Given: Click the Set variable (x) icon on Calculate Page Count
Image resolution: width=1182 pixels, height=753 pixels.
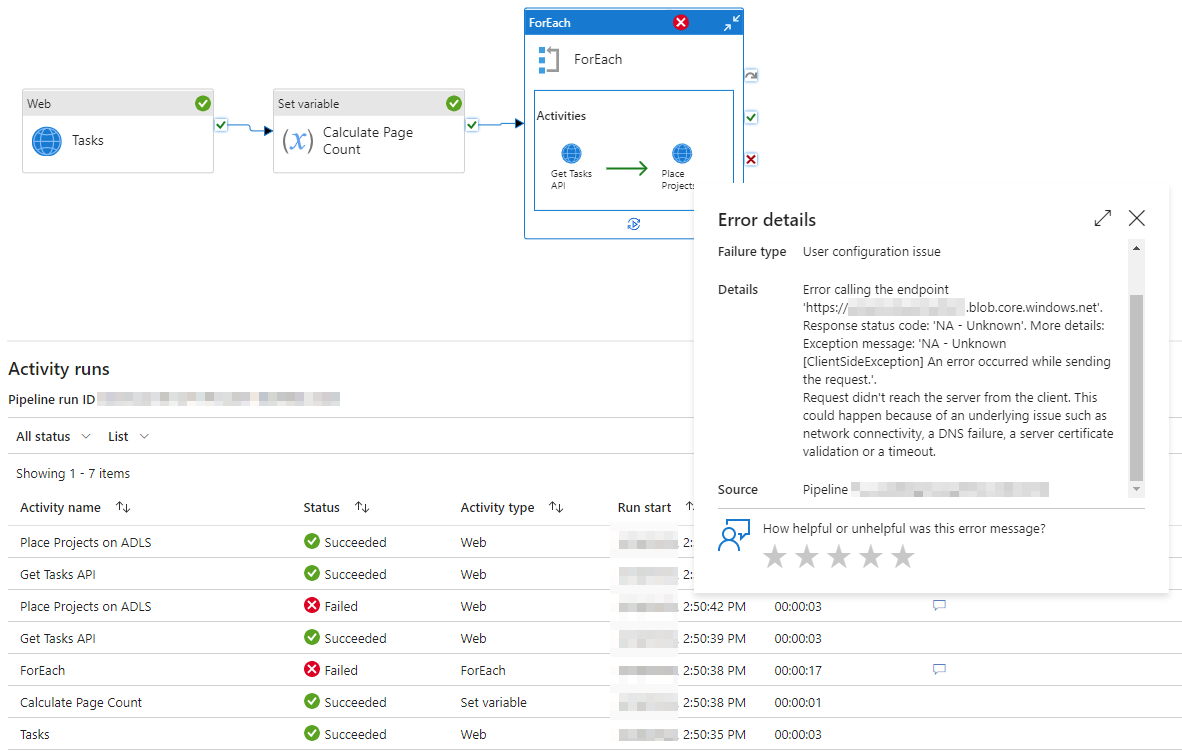Looking at the screenshot, I should [297, 141].
